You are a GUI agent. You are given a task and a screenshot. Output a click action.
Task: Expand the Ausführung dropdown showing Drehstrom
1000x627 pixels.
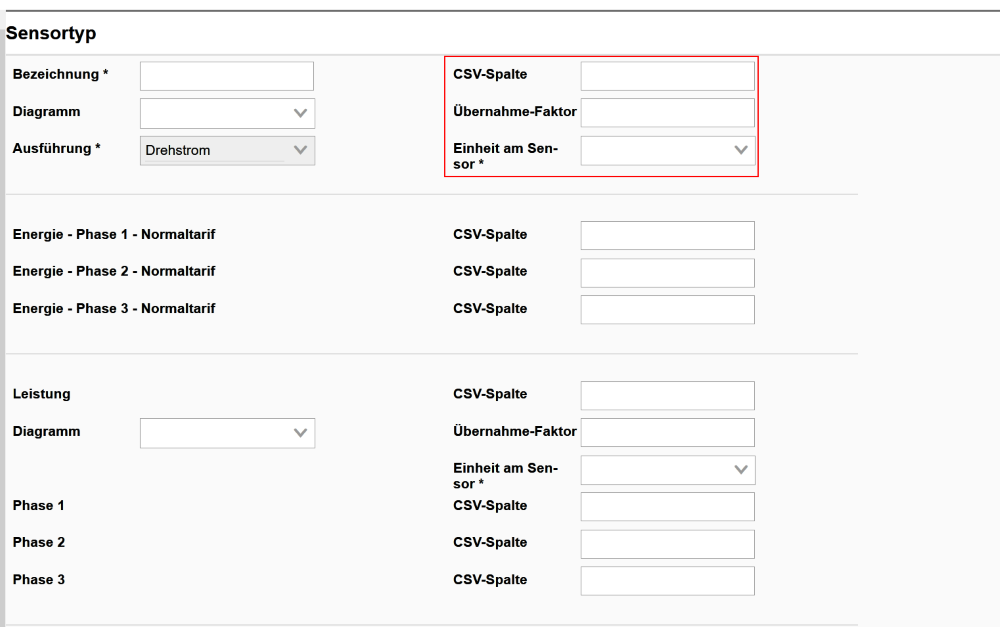point(227,150)
